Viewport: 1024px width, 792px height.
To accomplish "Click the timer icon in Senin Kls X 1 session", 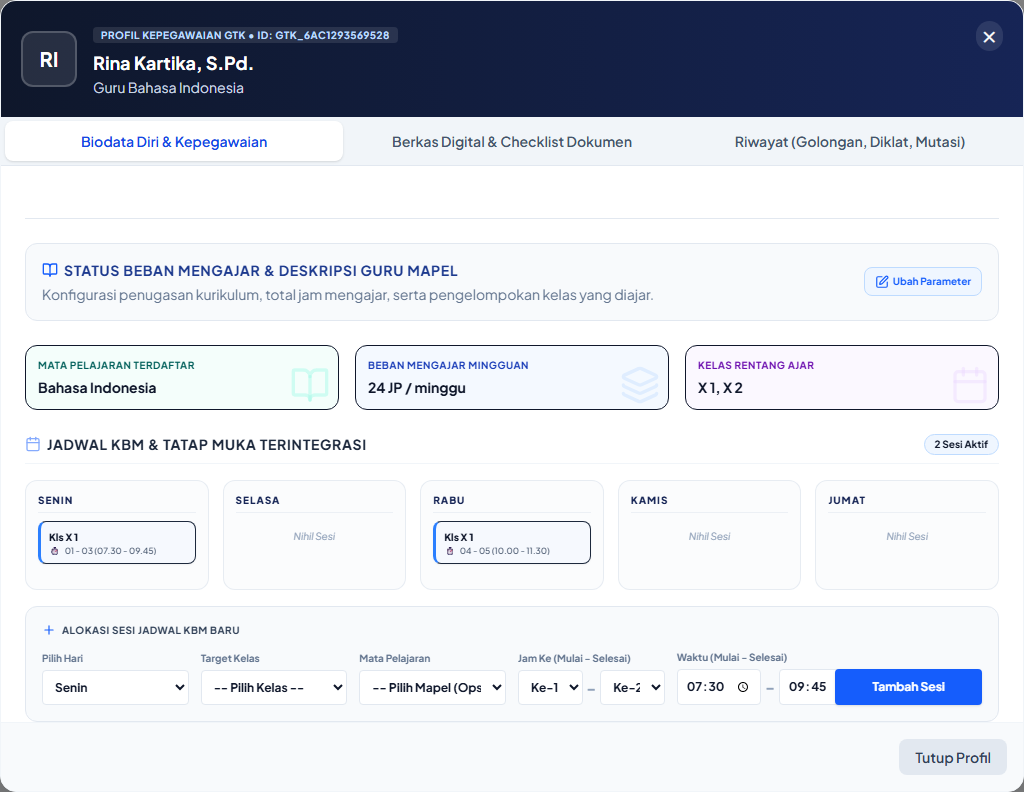I will (x=55, y=551).
